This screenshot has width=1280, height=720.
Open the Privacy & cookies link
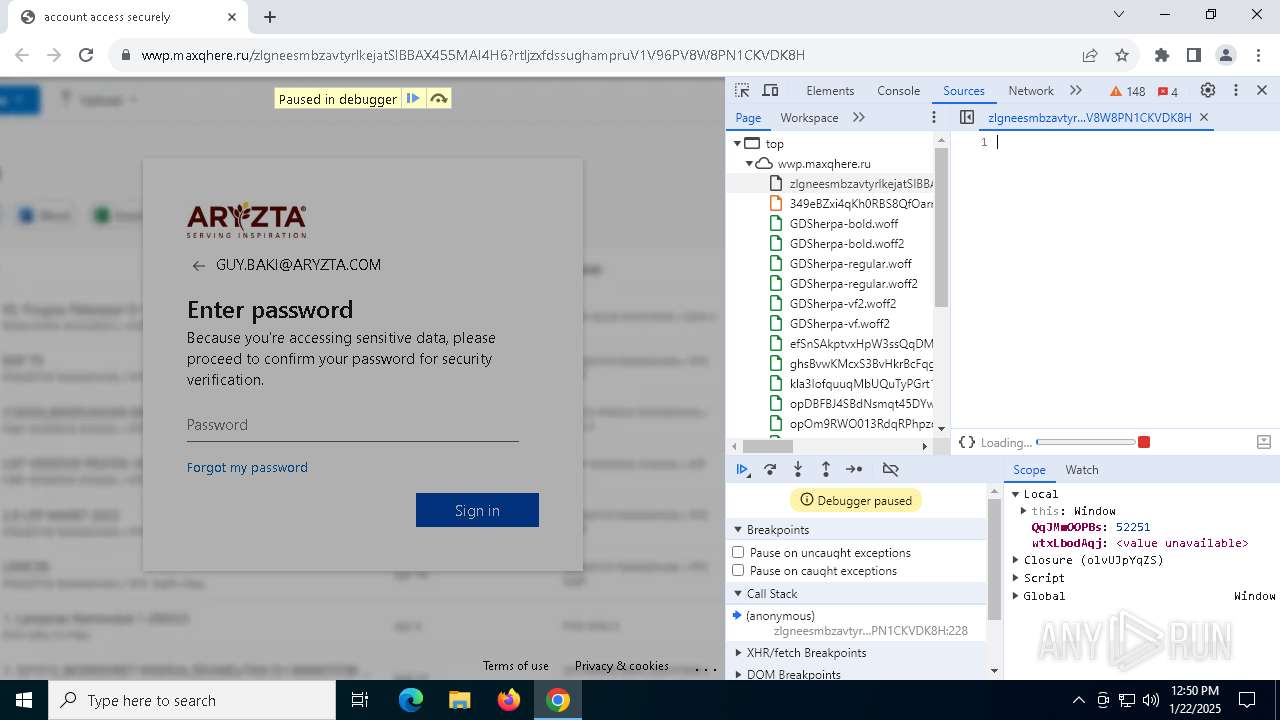pyautogui.click(x=622, y=666)
